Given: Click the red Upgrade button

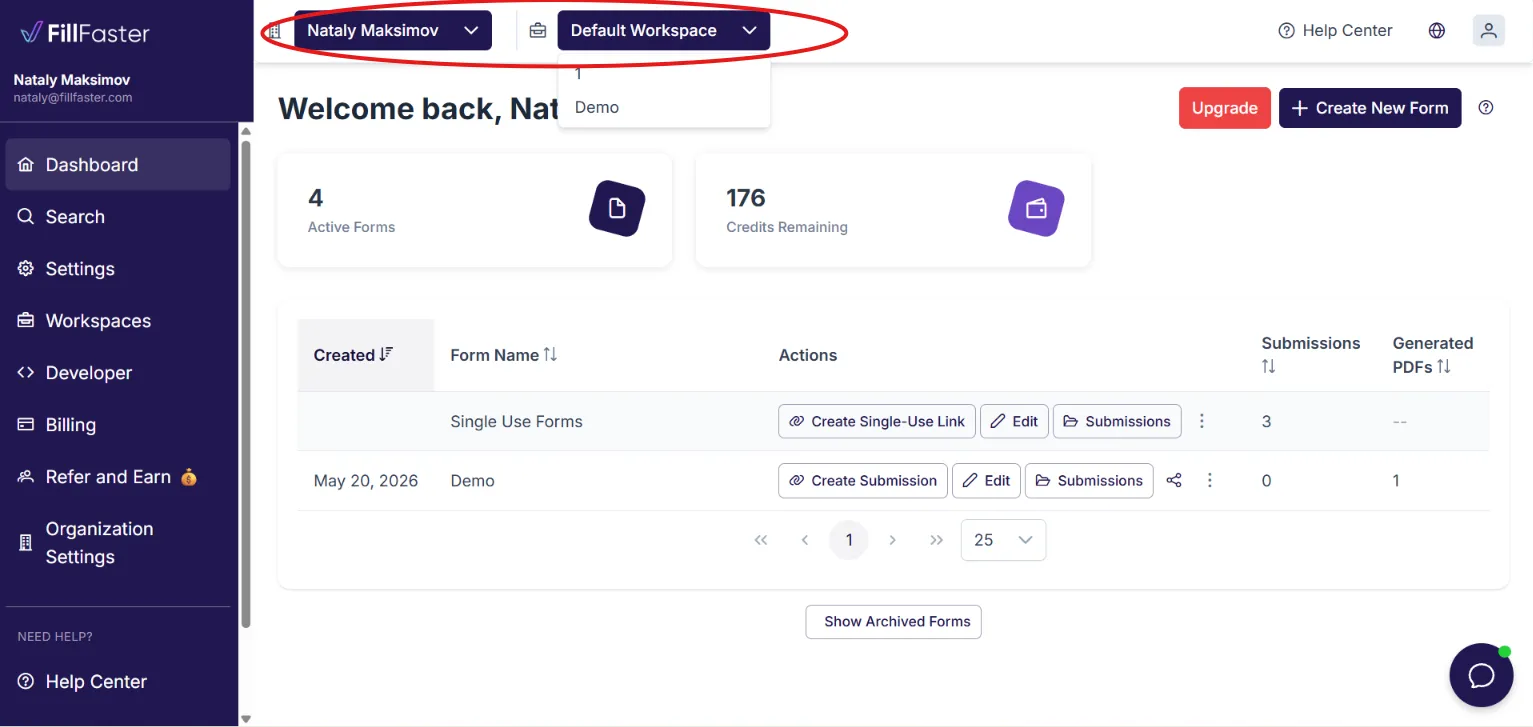Looking at the screenshot, I should (x=1225, y=108).
